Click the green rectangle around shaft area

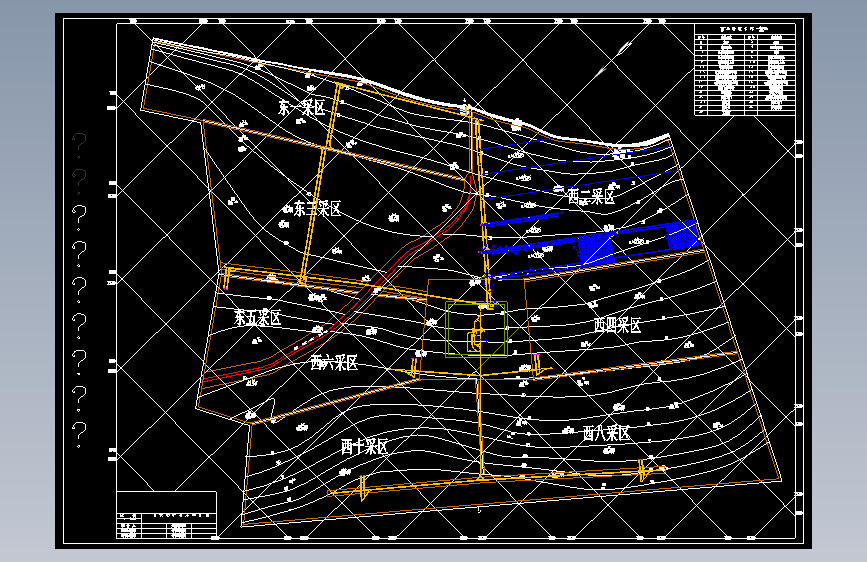pos(476,329)
